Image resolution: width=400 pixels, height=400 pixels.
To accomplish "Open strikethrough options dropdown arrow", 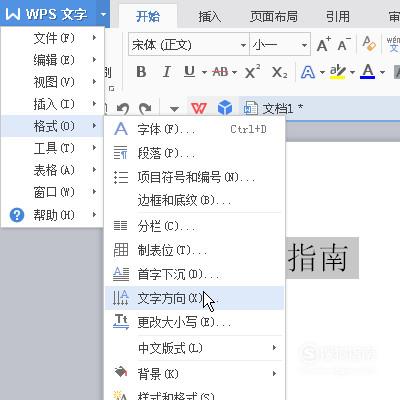I will point(234,72).
